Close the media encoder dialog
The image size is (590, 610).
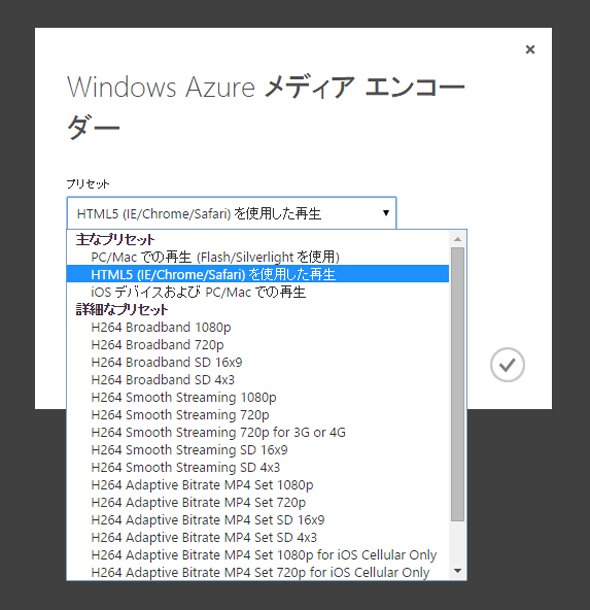[530, 49]
